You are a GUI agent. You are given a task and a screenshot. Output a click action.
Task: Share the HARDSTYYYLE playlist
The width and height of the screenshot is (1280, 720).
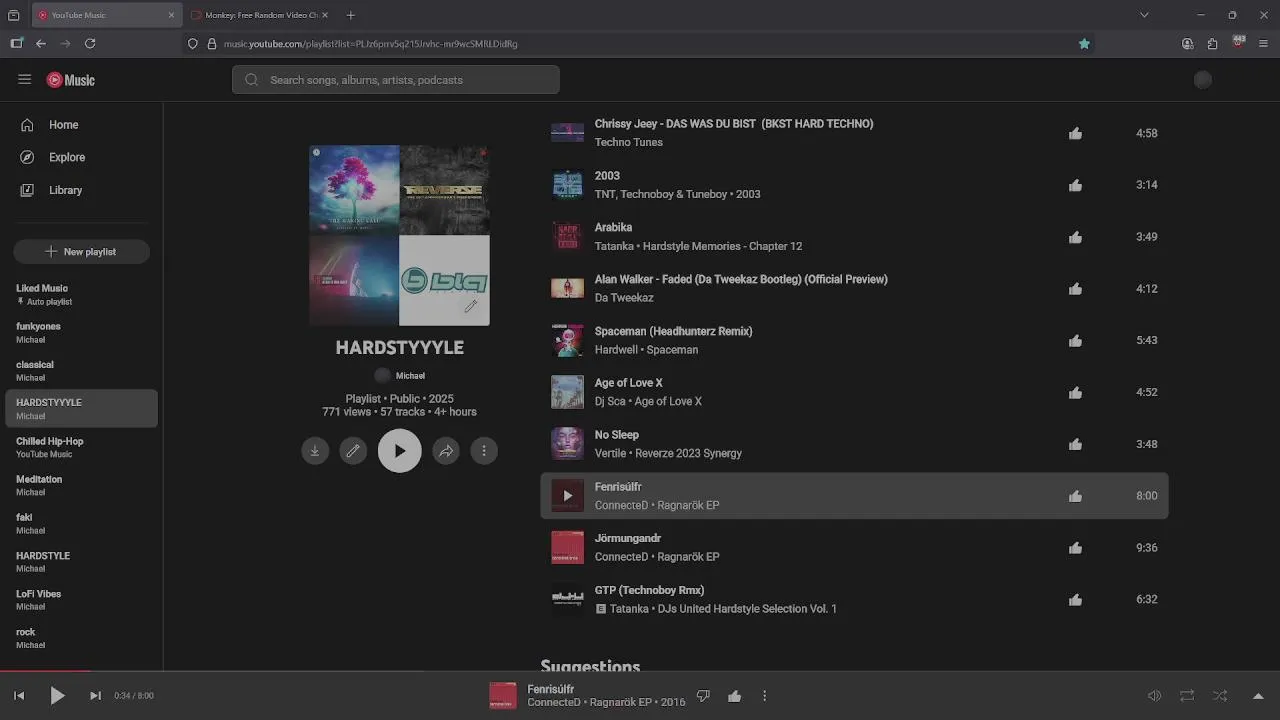coord(446,451)
